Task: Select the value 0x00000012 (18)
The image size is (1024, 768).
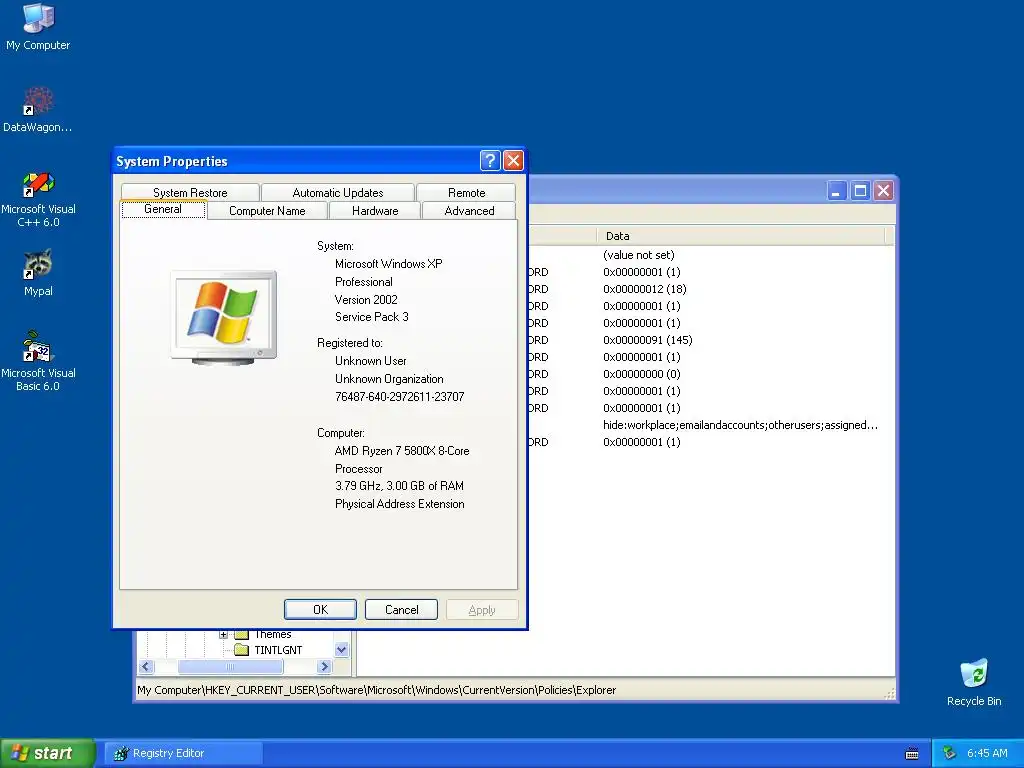Action: click(645, 289)
